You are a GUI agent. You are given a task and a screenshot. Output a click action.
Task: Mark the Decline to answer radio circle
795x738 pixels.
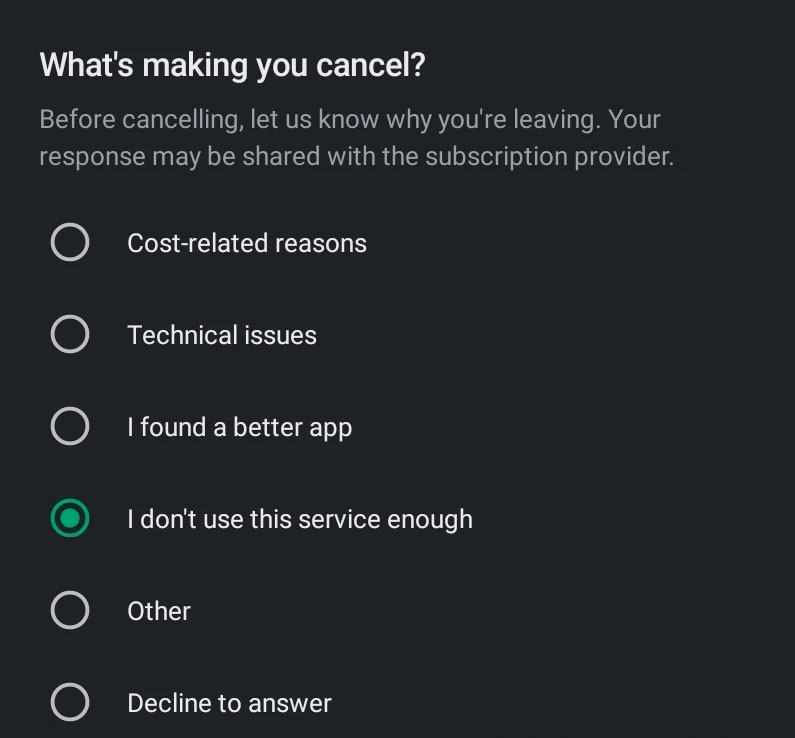click(70, 703)
